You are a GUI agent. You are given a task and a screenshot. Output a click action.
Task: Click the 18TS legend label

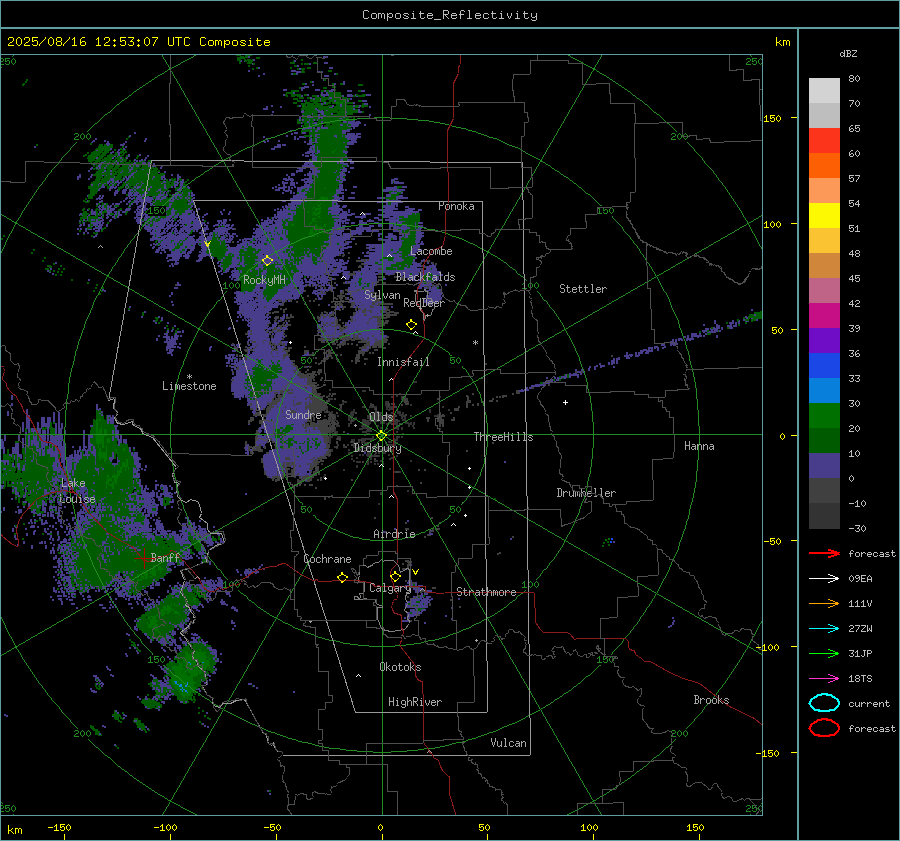click(x=860, y=679)
